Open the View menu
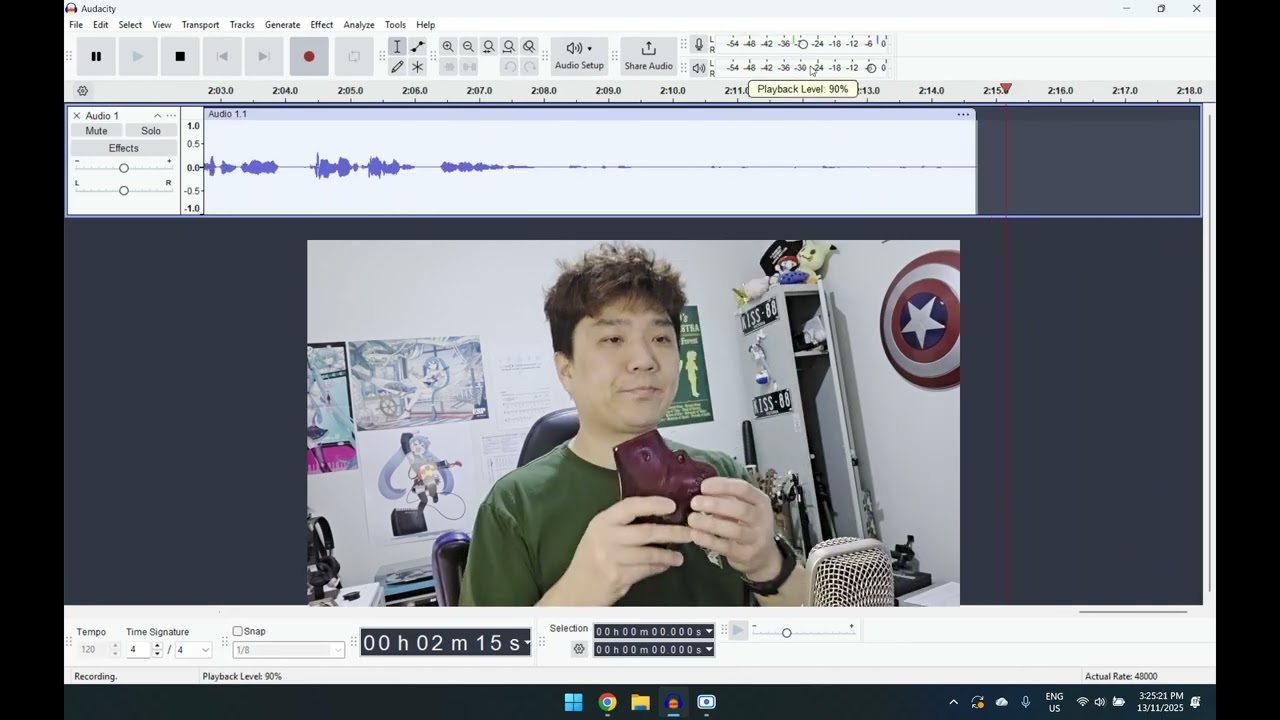The image size is (1280, 720). pyautogui.click(x=161, y=25)
